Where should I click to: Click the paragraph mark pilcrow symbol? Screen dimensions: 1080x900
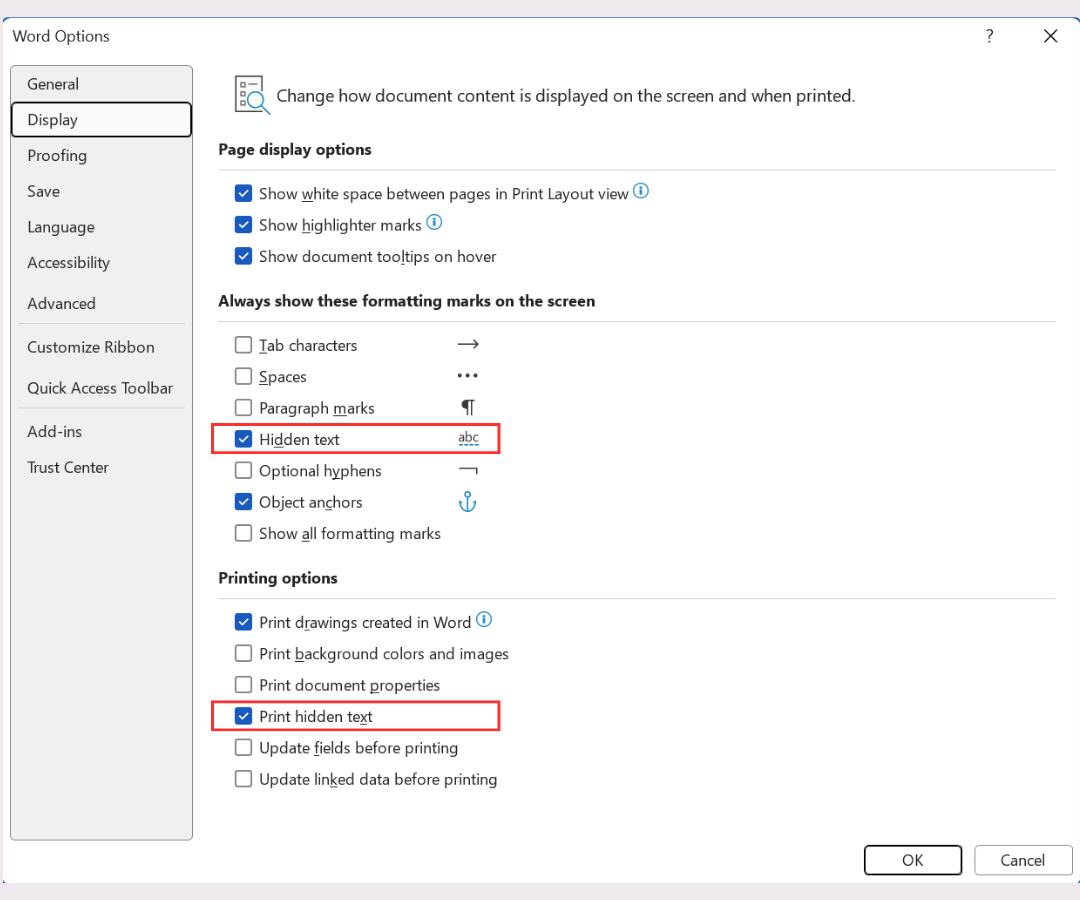point(468,408)
